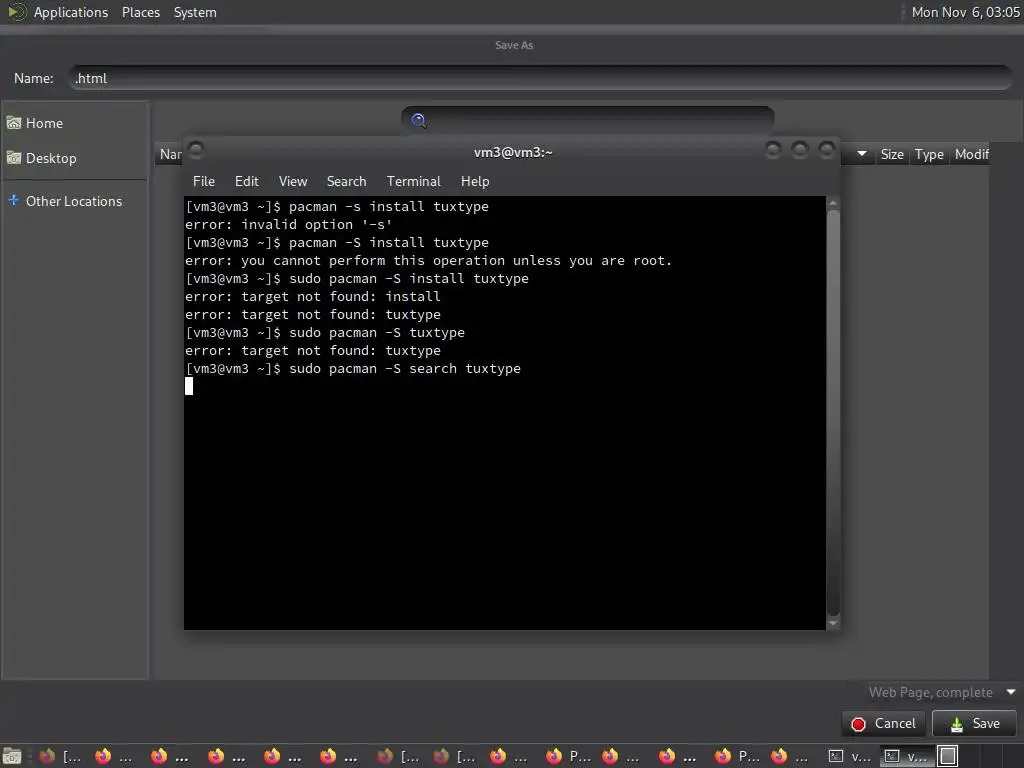Click the first command pacman -s install tuxtype
Screen dimensions: 1024x768
click(x=389, y=206)
